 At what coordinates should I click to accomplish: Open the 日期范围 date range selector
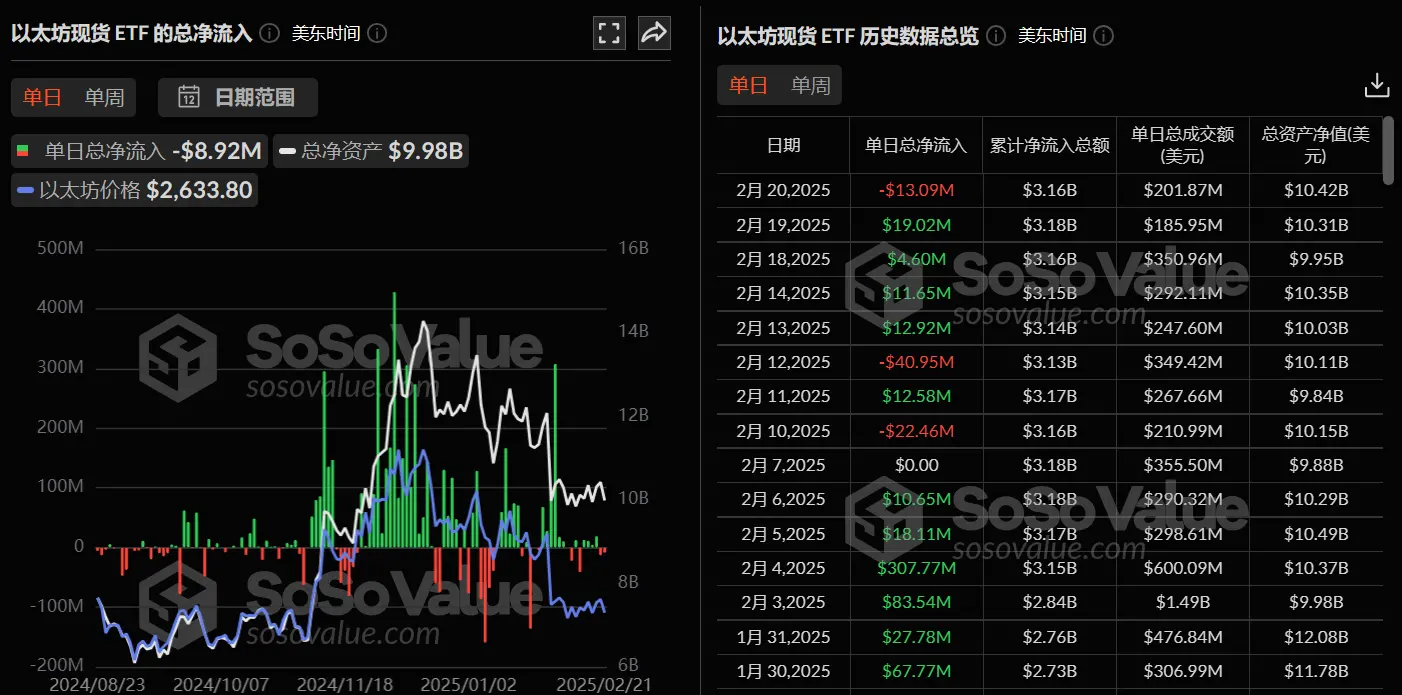click(237, 98)
